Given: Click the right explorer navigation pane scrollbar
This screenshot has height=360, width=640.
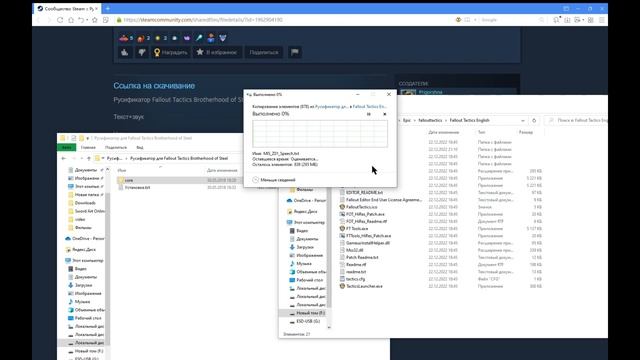Looking at the screenshot, I should point(329,249).
